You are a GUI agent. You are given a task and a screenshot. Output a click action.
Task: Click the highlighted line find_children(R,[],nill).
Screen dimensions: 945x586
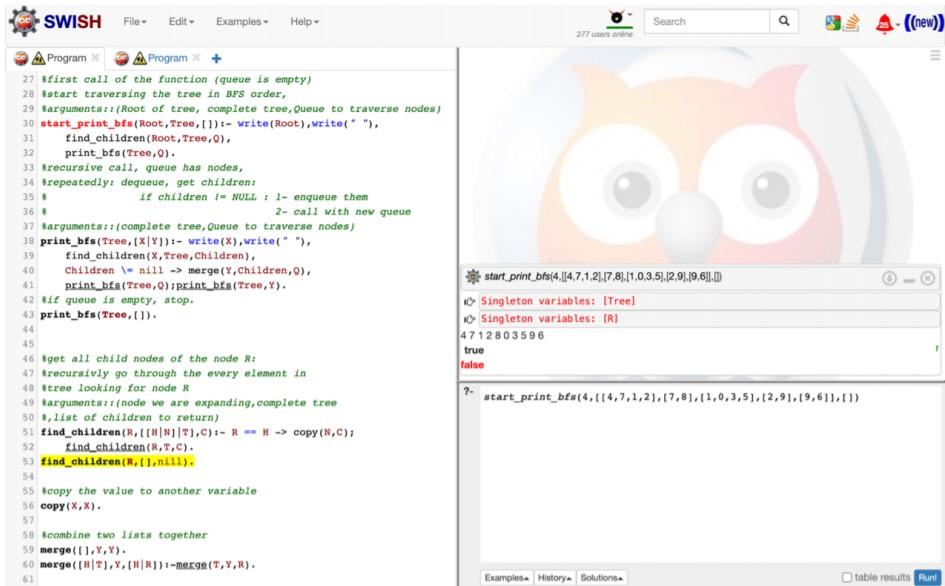coord(118,462)
